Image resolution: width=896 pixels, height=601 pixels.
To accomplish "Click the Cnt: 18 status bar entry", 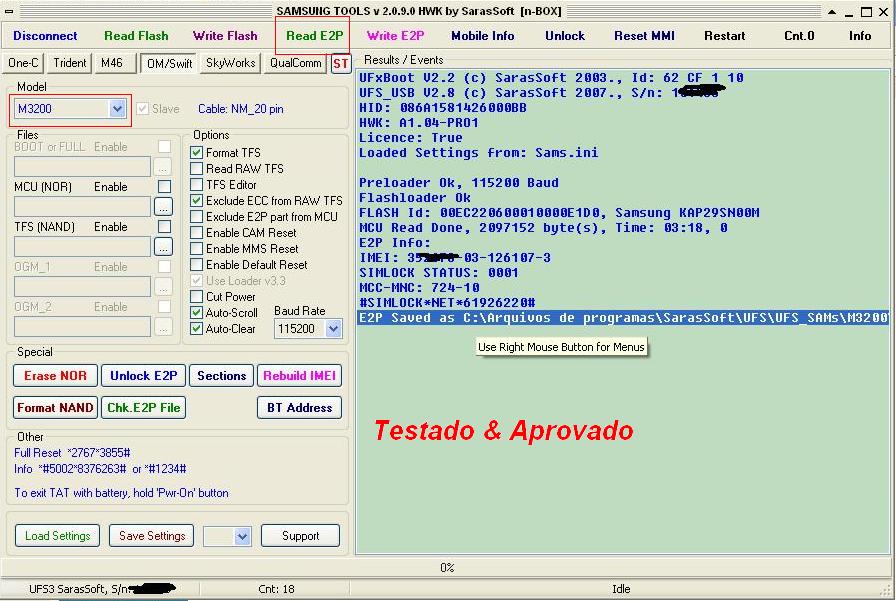I will [277, 588].
